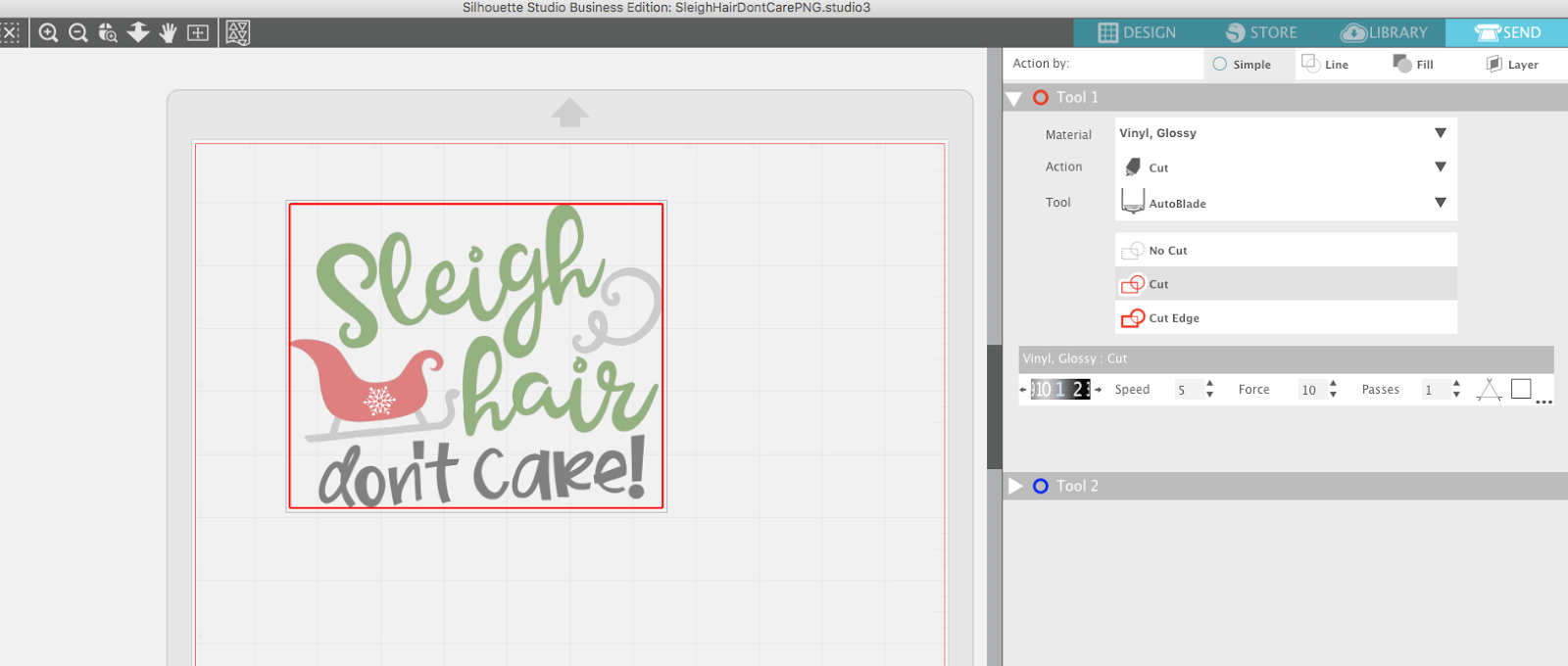Increase the Speed value
1568x666 pixels.
point(1209,384)
